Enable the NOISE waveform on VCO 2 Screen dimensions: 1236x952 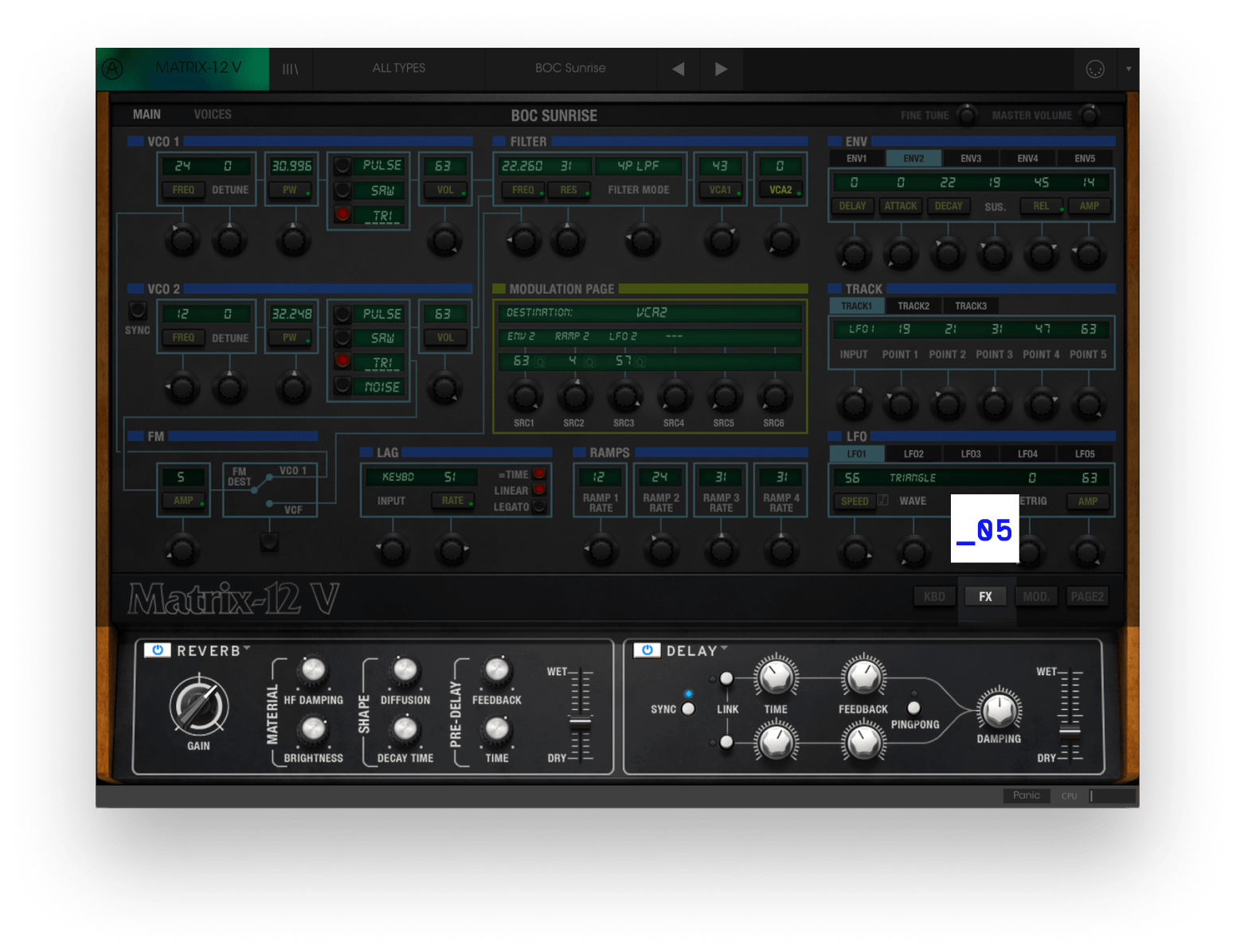342,387
